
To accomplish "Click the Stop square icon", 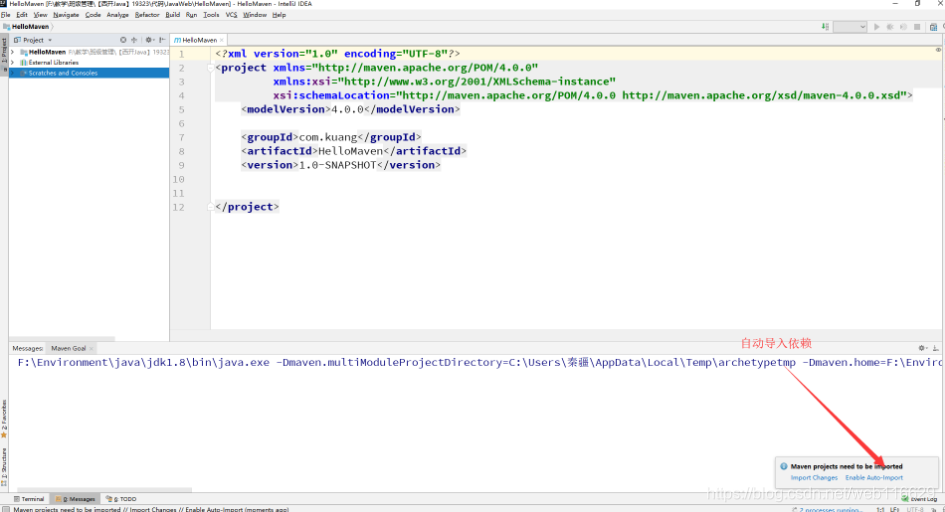I will click(x=917, y=27).
